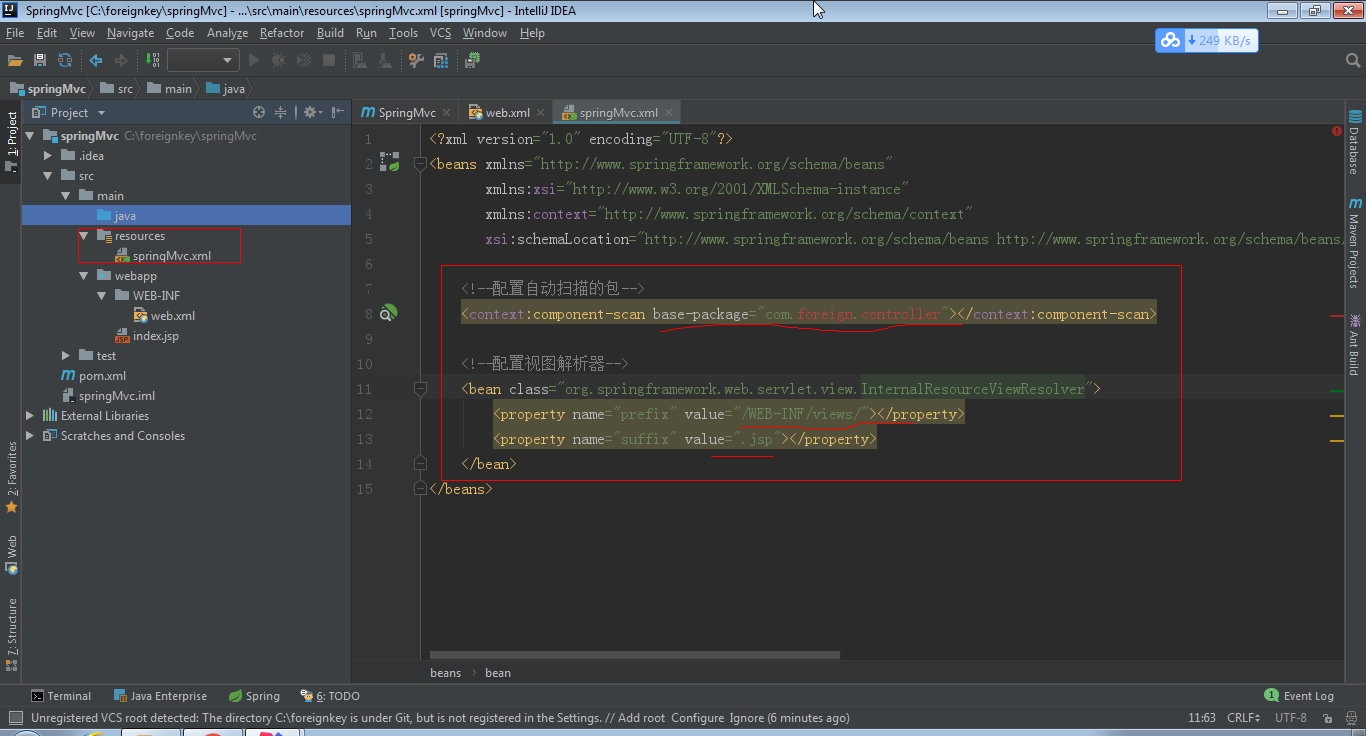Click the Open file toolbar icon
This screenshot has width=1366, height=736.
(x=15, y=60)
